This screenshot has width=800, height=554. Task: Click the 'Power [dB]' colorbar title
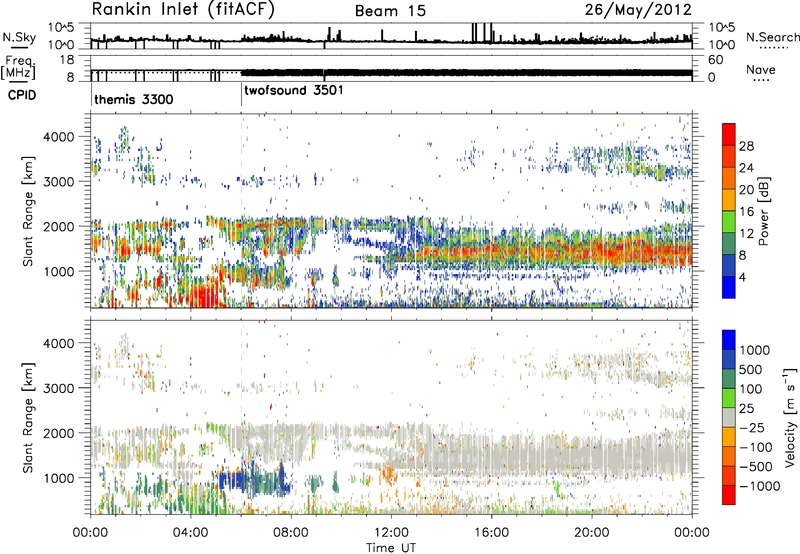(x=764, y=211)
